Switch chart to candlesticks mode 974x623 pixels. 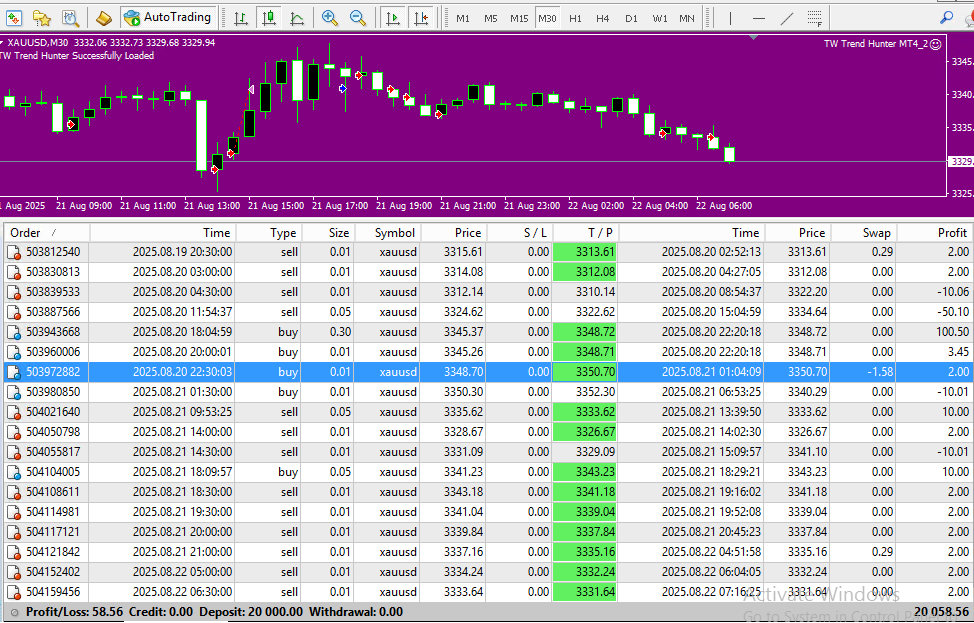[269, 18]
